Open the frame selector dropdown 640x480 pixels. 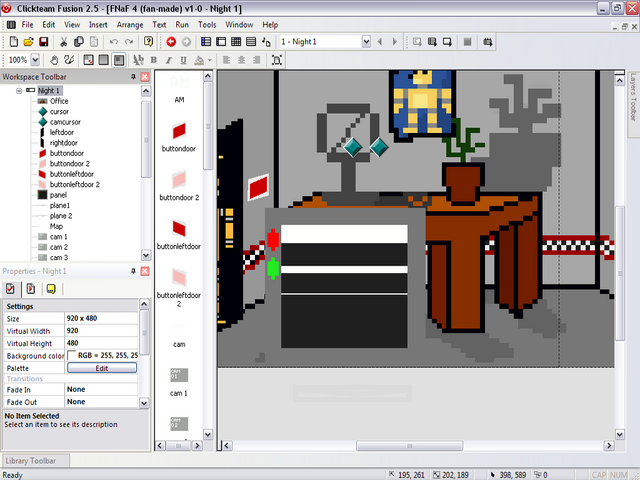coord(366,42)
